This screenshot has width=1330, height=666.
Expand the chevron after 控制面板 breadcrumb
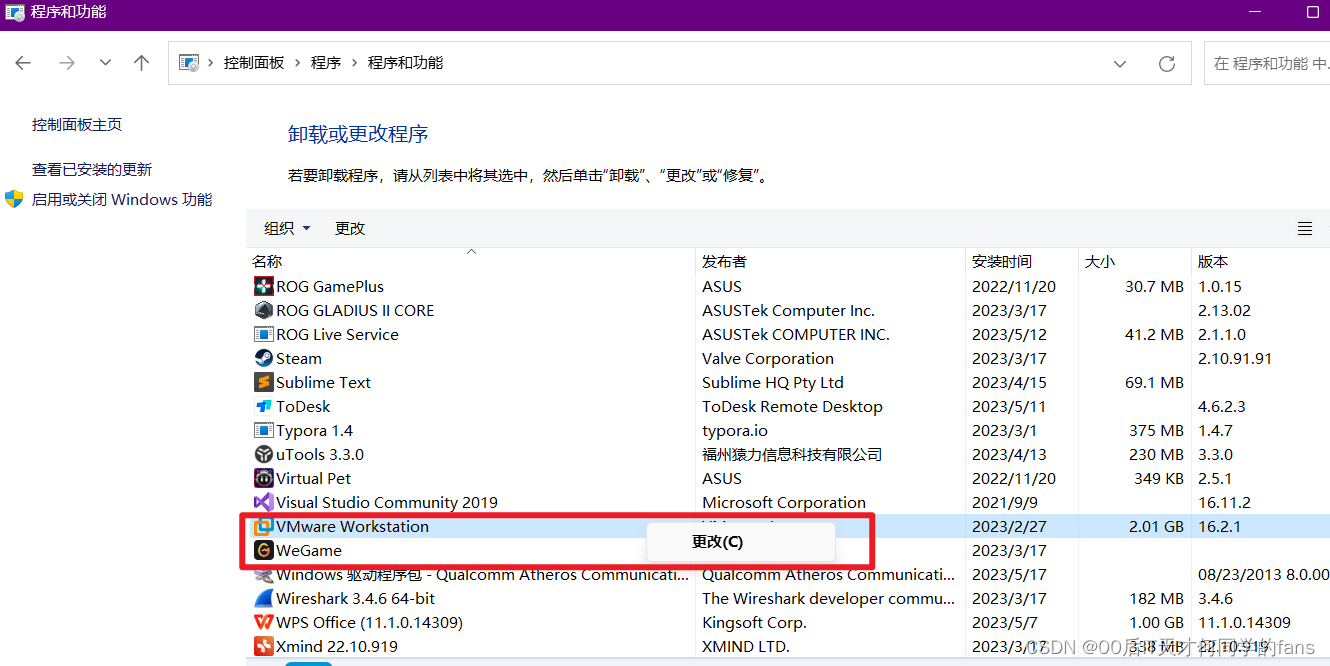point(297,63)
